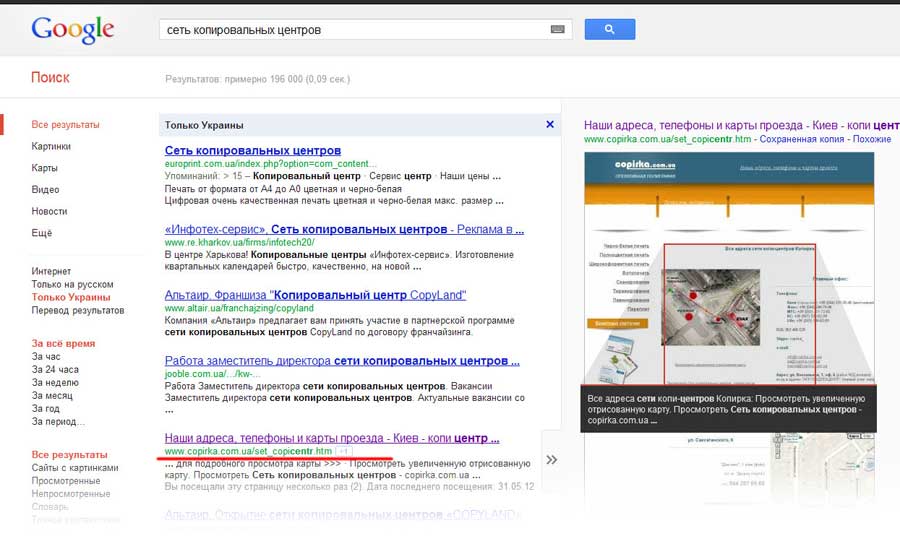The height and width of the screenshot is (536, 900).
Task: Select the 'Интернет' filter
Action: (51, 271)
